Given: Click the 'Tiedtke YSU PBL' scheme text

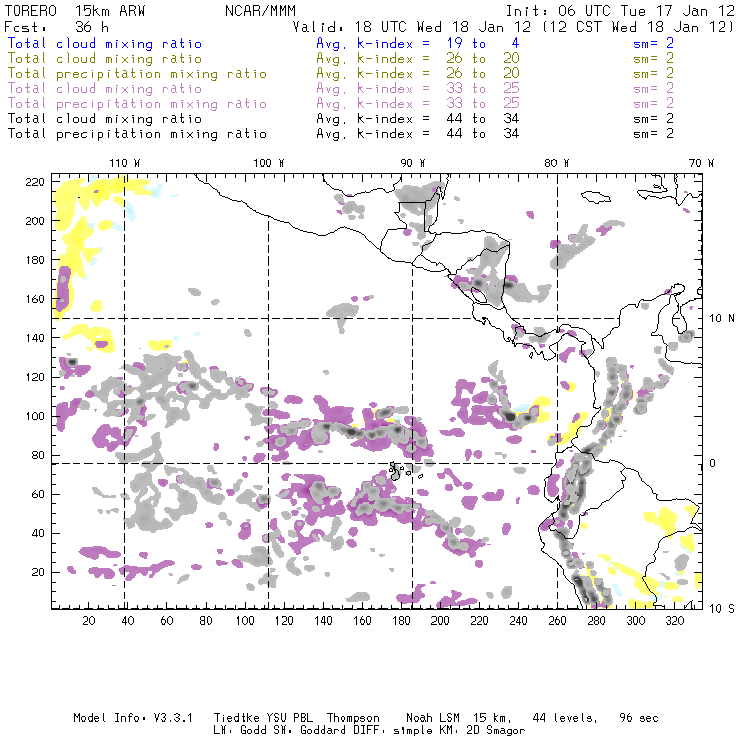Looking at the screenshot, I should [x=263, y=718].
